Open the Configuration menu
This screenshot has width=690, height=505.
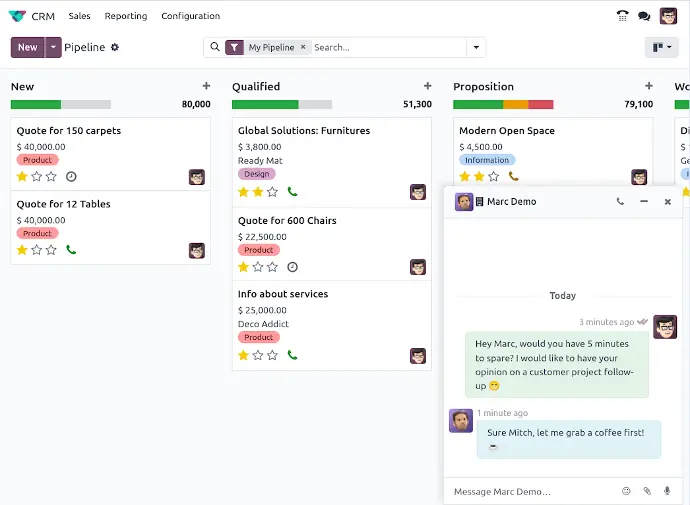point(191,16)
